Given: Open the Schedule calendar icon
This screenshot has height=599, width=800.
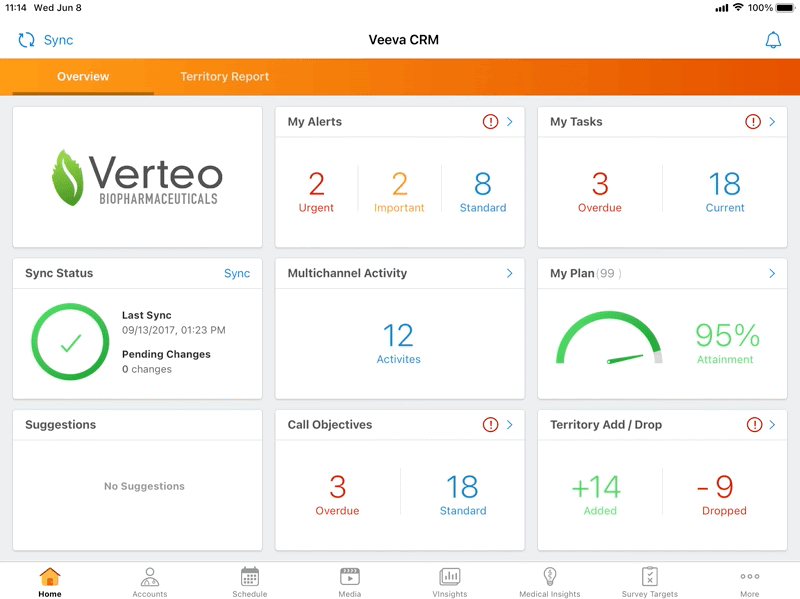Looking at the screenshot, I should tap(250, 577).
